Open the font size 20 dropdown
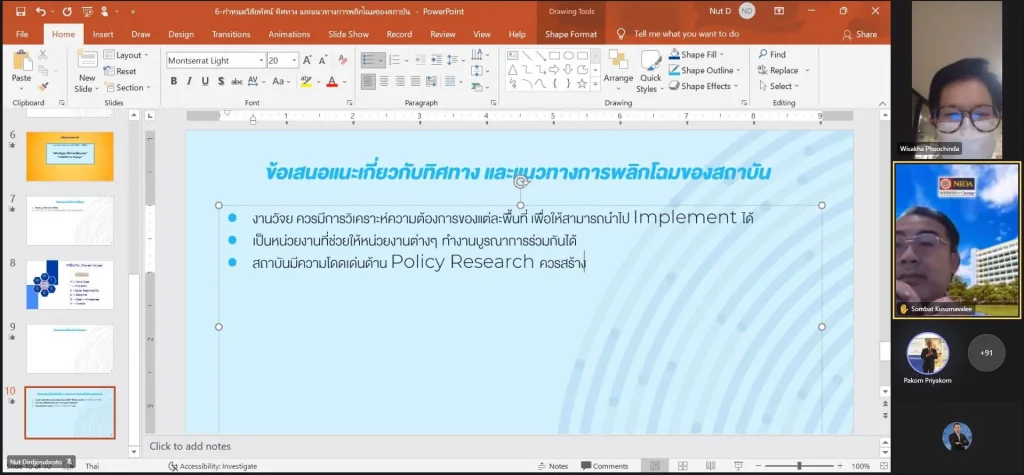The width and height of the screenshot is (1024, 475). [294, 60]
